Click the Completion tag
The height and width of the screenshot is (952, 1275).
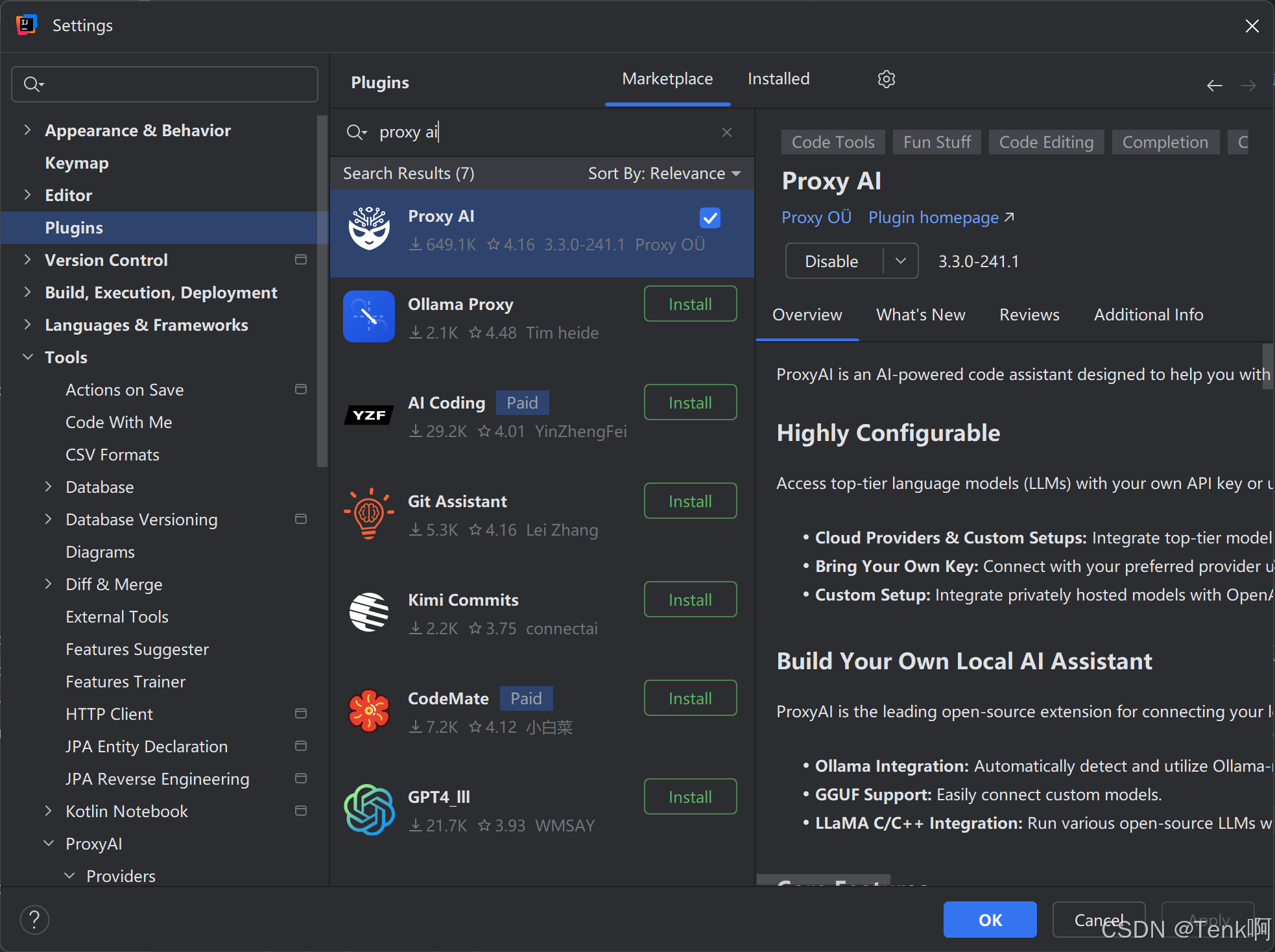(1165, 142)
